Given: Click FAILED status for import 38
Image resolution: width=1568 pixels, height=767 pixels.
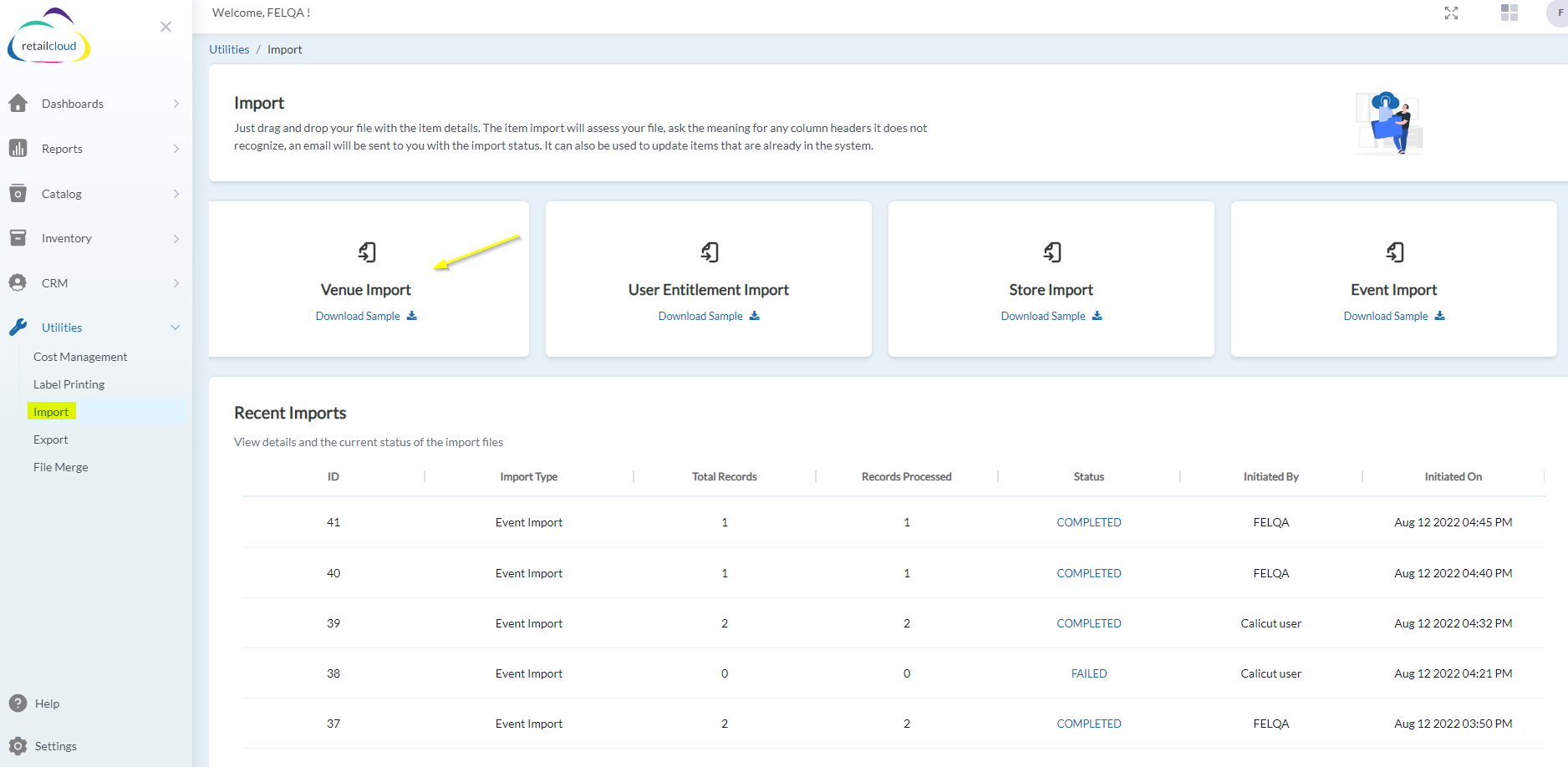Looking at the screenshot, I should click(x=1088, y=673).
